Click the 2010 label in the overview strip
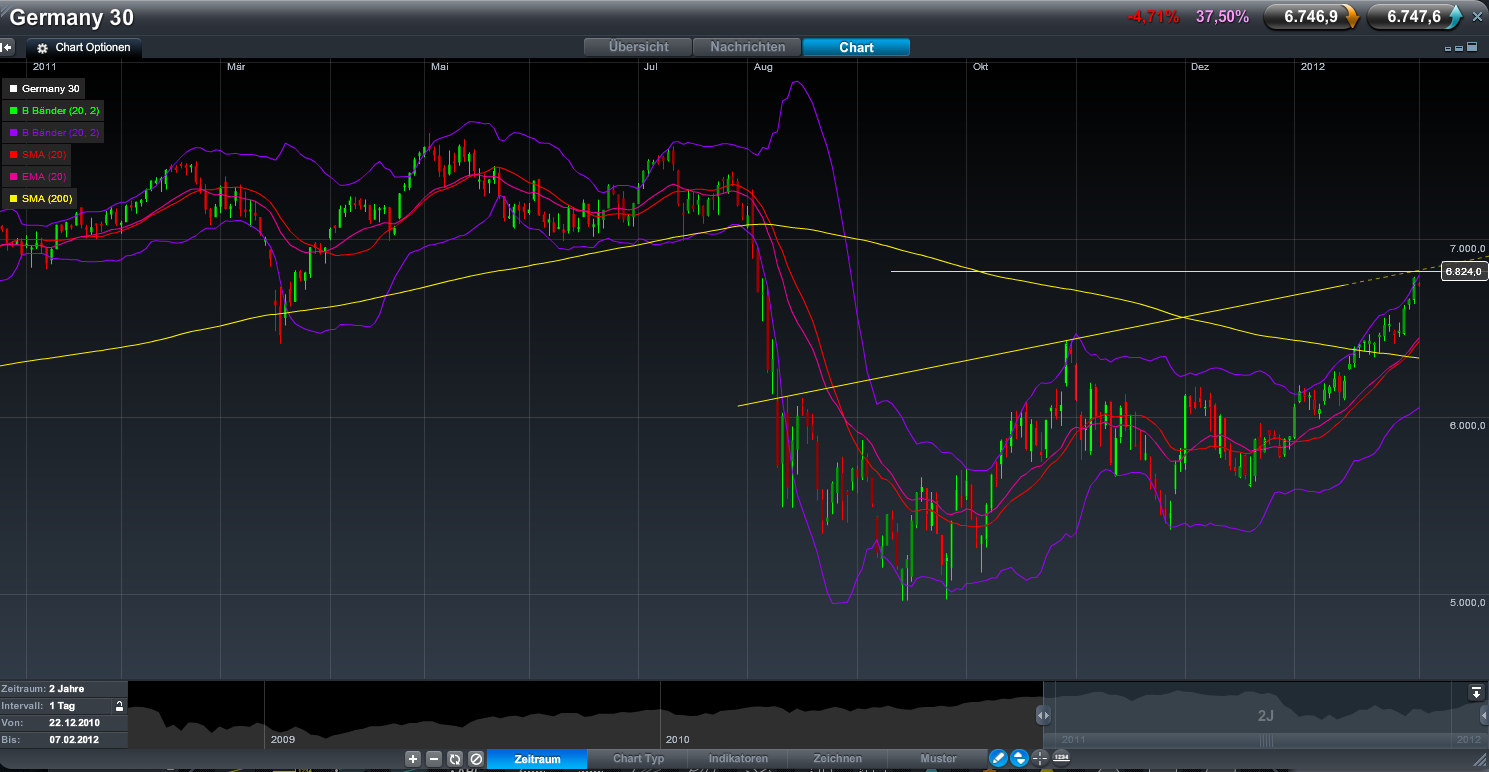 point(678,739)
